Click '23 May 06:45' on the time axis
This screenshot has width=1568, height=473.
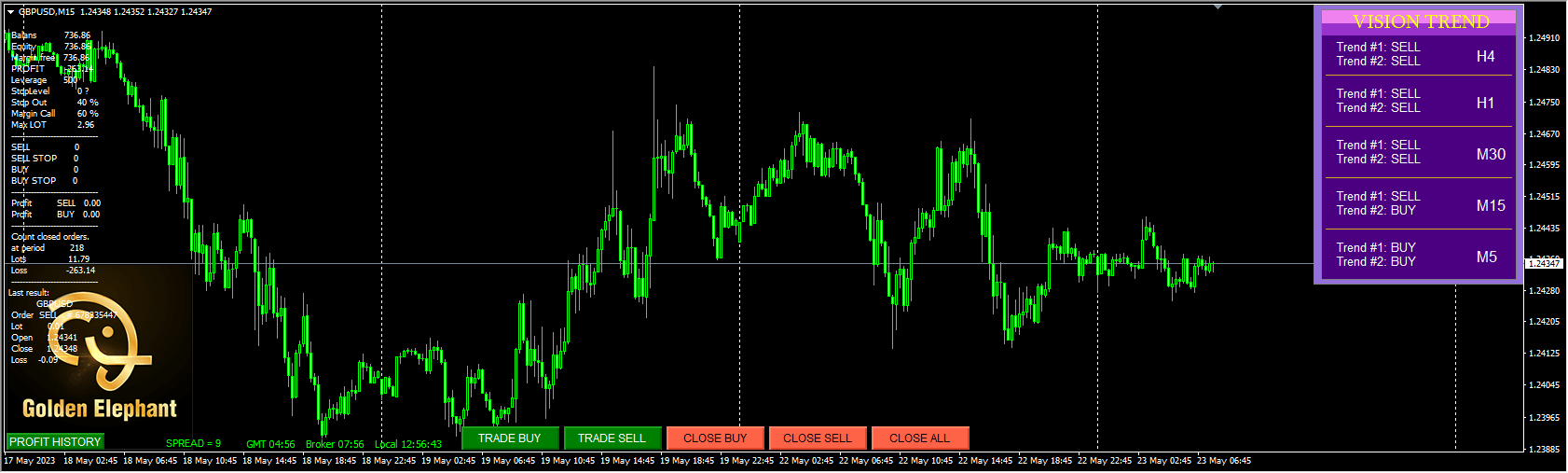coord(1226,461)
